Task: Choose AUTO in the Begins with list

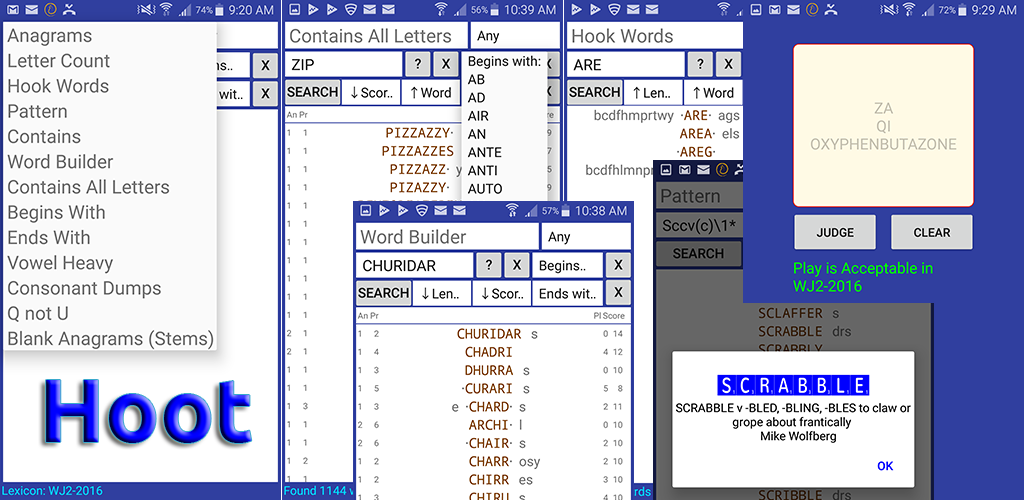Action: click(485, 189)
